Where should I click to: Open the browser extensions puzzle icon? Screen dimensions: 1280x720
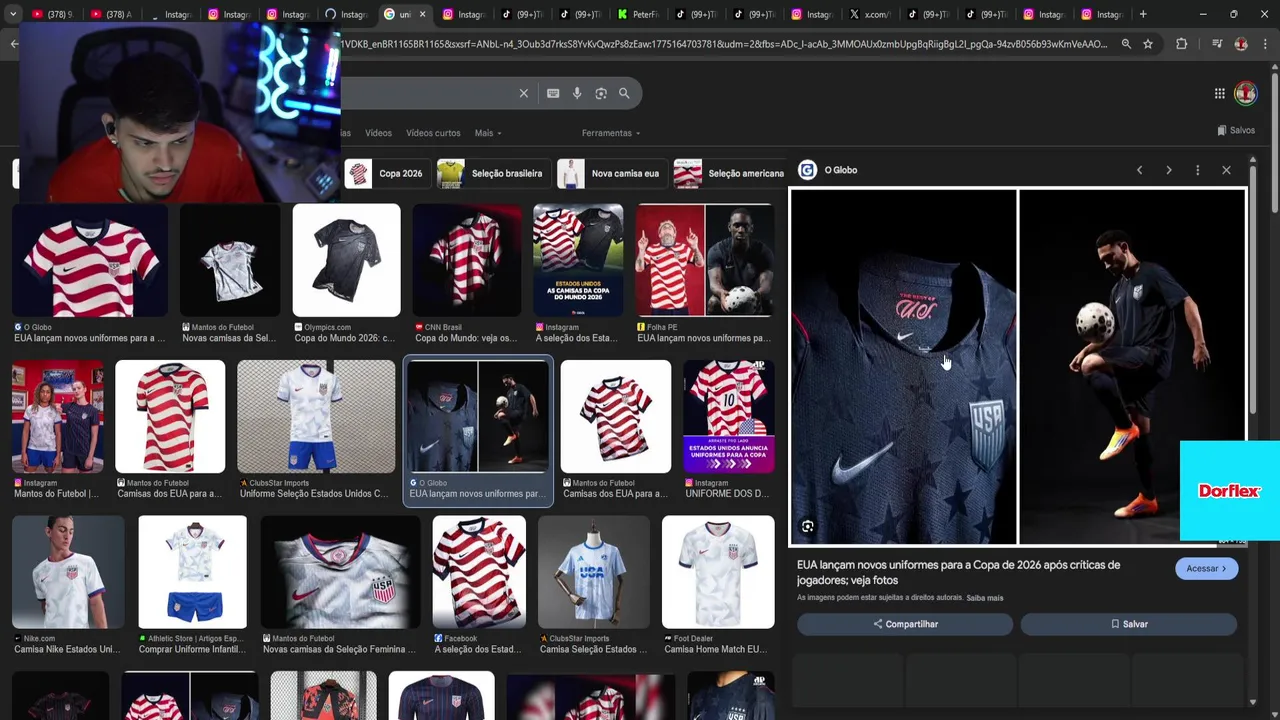(x=1182, y=44)
